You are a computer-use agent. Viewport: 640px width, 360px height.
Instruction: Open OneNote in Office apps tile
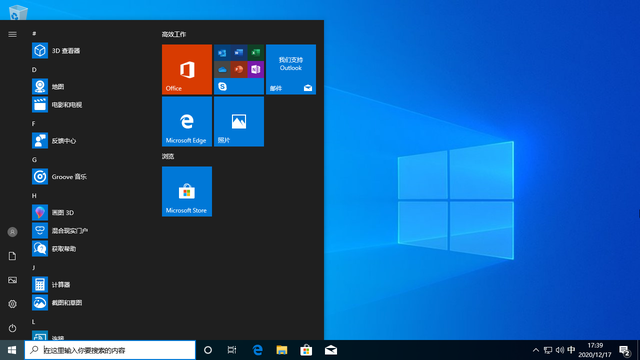(256, 69)
